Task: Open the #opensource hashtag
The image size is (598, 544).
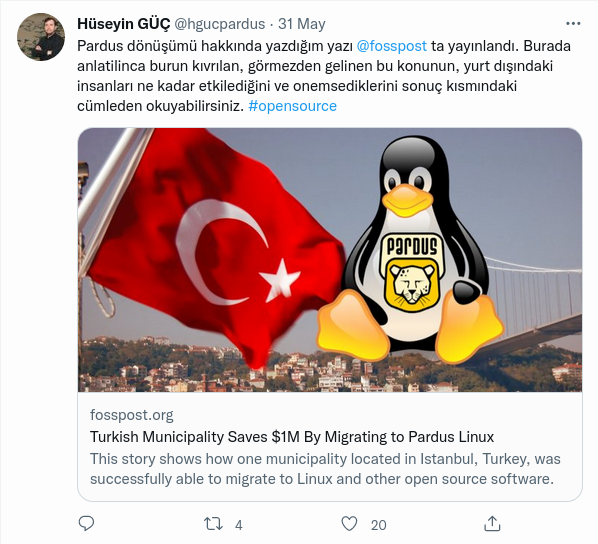Action: [x=293, y=106]
